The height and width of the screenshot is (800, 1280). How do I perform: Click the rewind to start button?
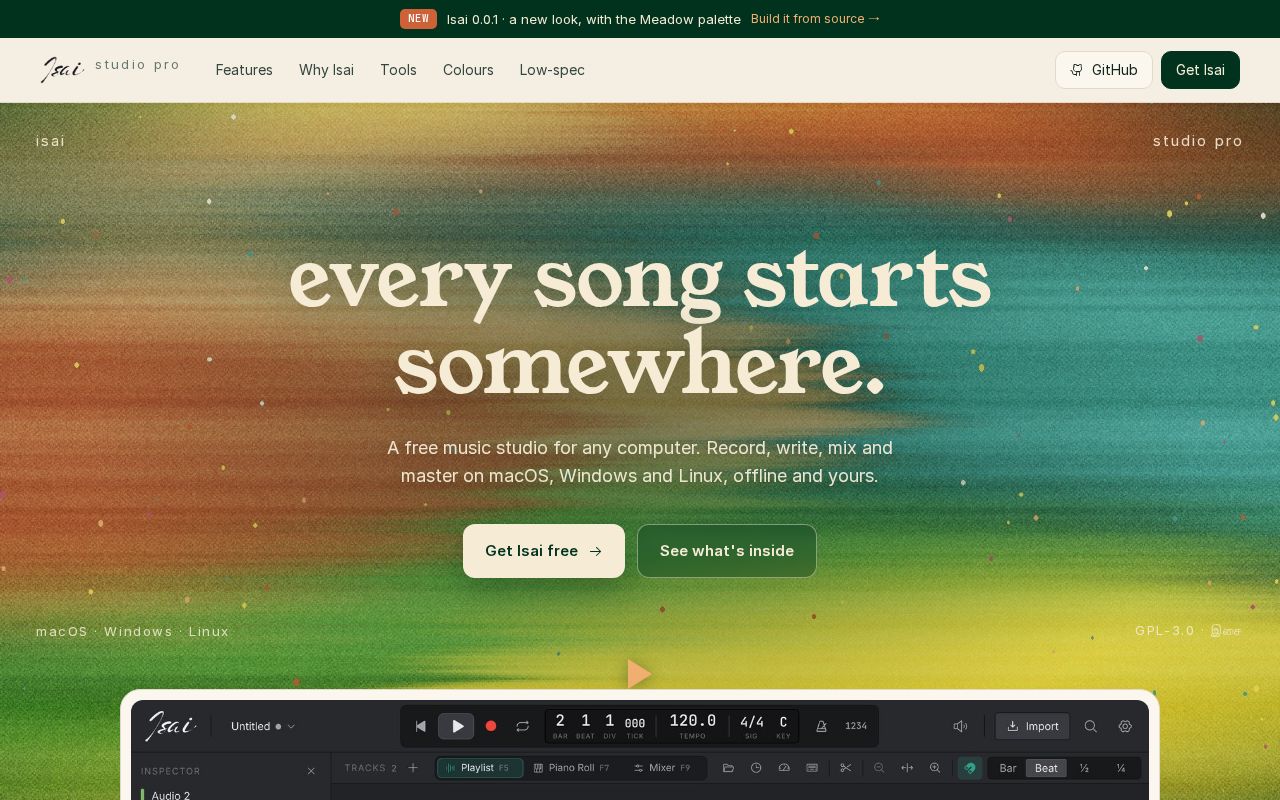pyautogui.click(x=421, y=726)
